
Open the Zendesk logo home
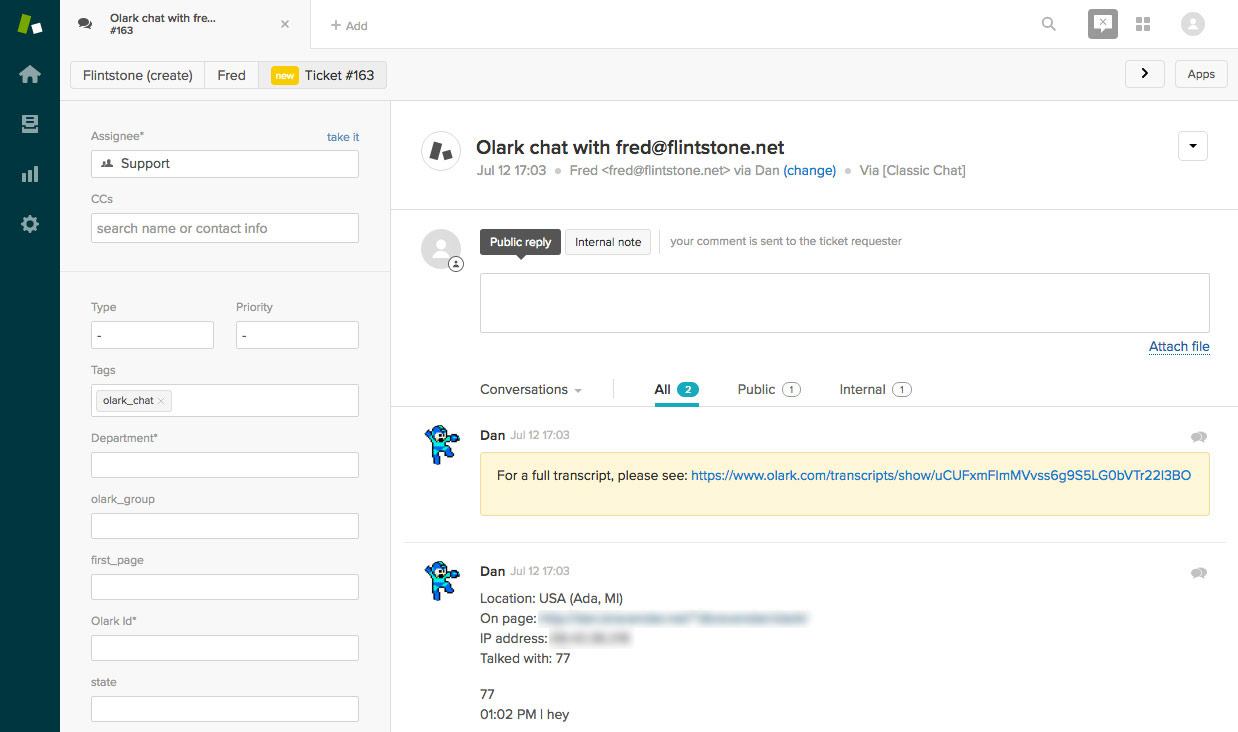pyautogui.click(x=30, y=24)
